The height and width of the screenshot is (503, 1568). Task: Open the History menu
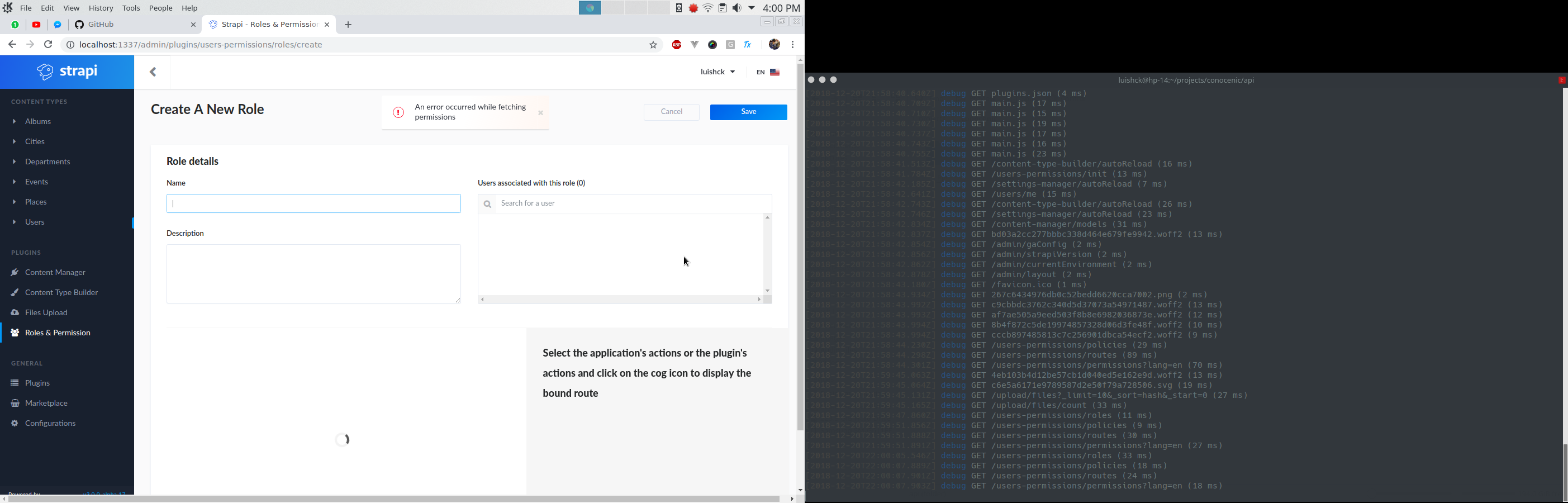[101, 8]
